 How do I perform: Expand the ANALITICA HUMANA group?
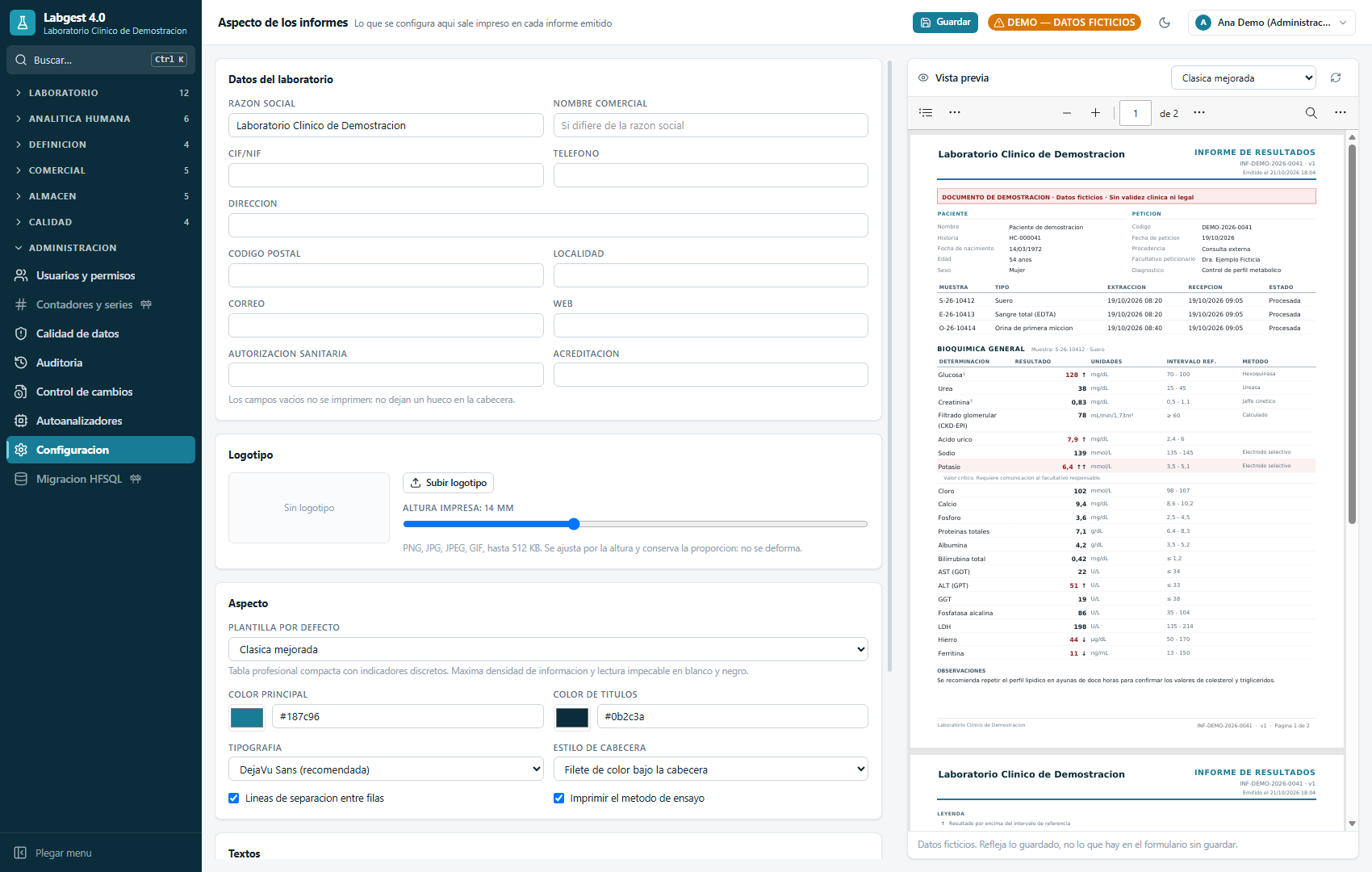pyautogui.click(x=101, y=119)
